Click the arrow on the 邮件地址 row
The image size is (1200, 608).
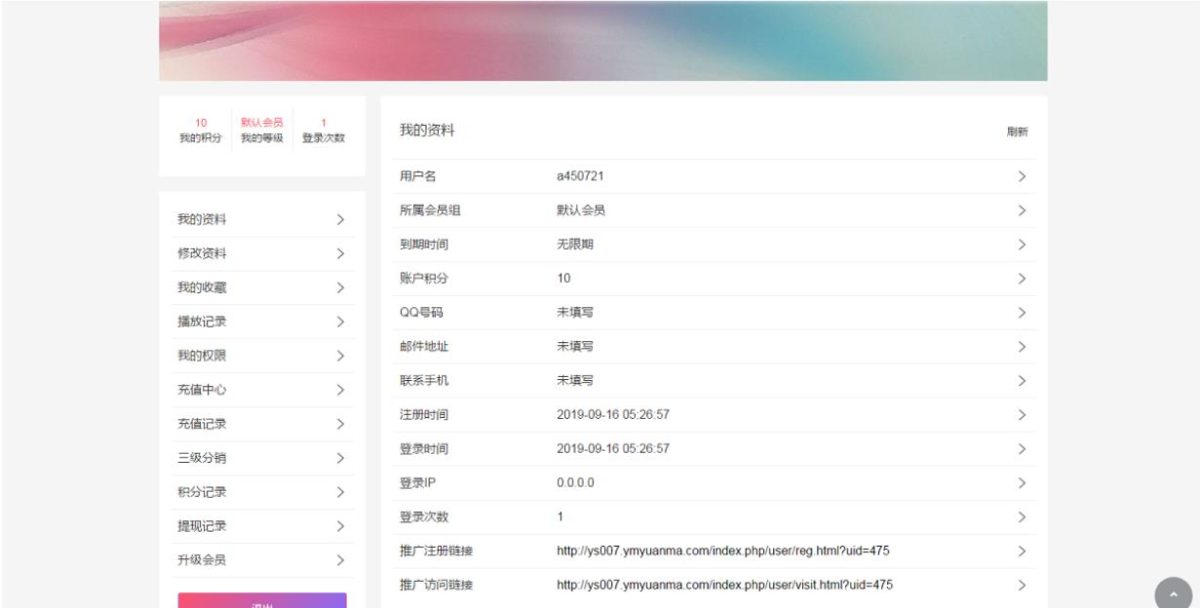tap(1022, 346)
